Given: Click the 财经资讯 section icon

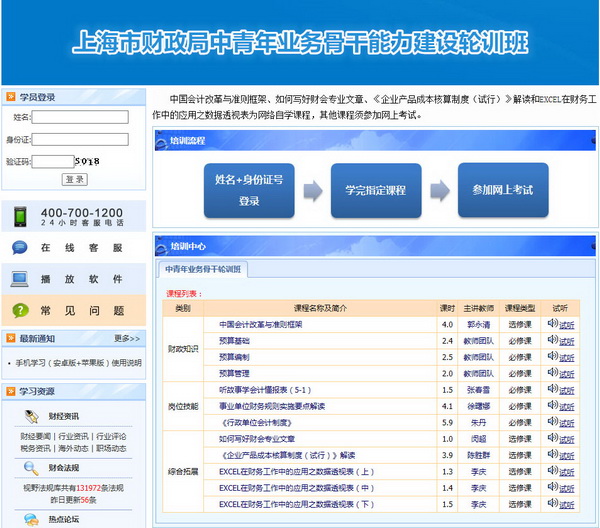Looking at the screenshot, I should 29,415.
